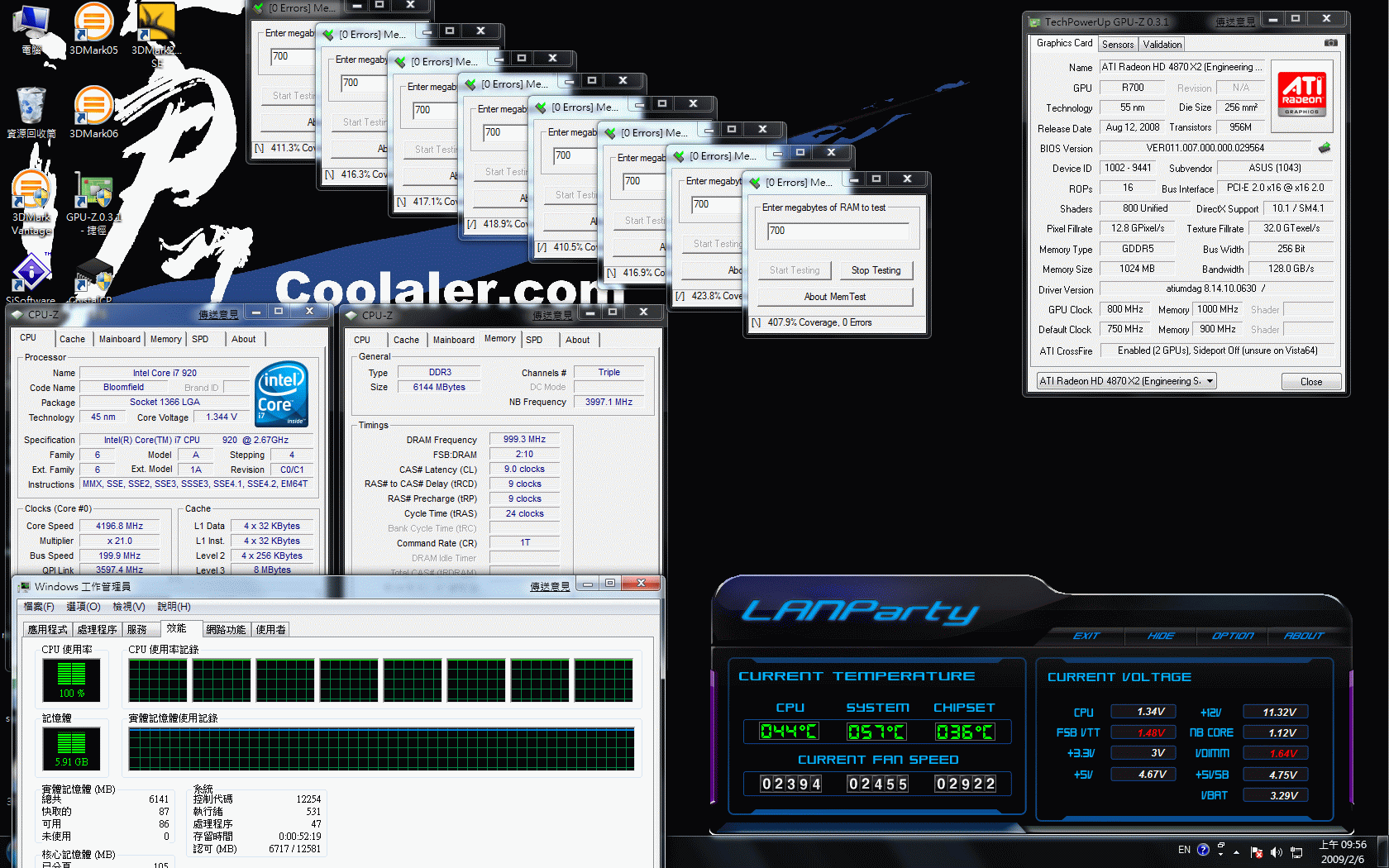
Task: Open the Computer (電腦) desktop icon
Action: coord(31,29)
